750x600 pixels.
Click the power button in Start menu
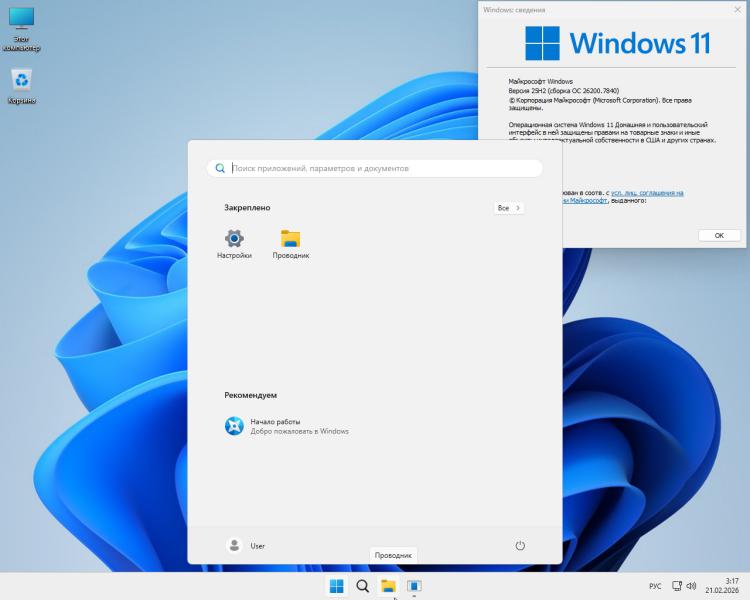[x=520, y=545]
